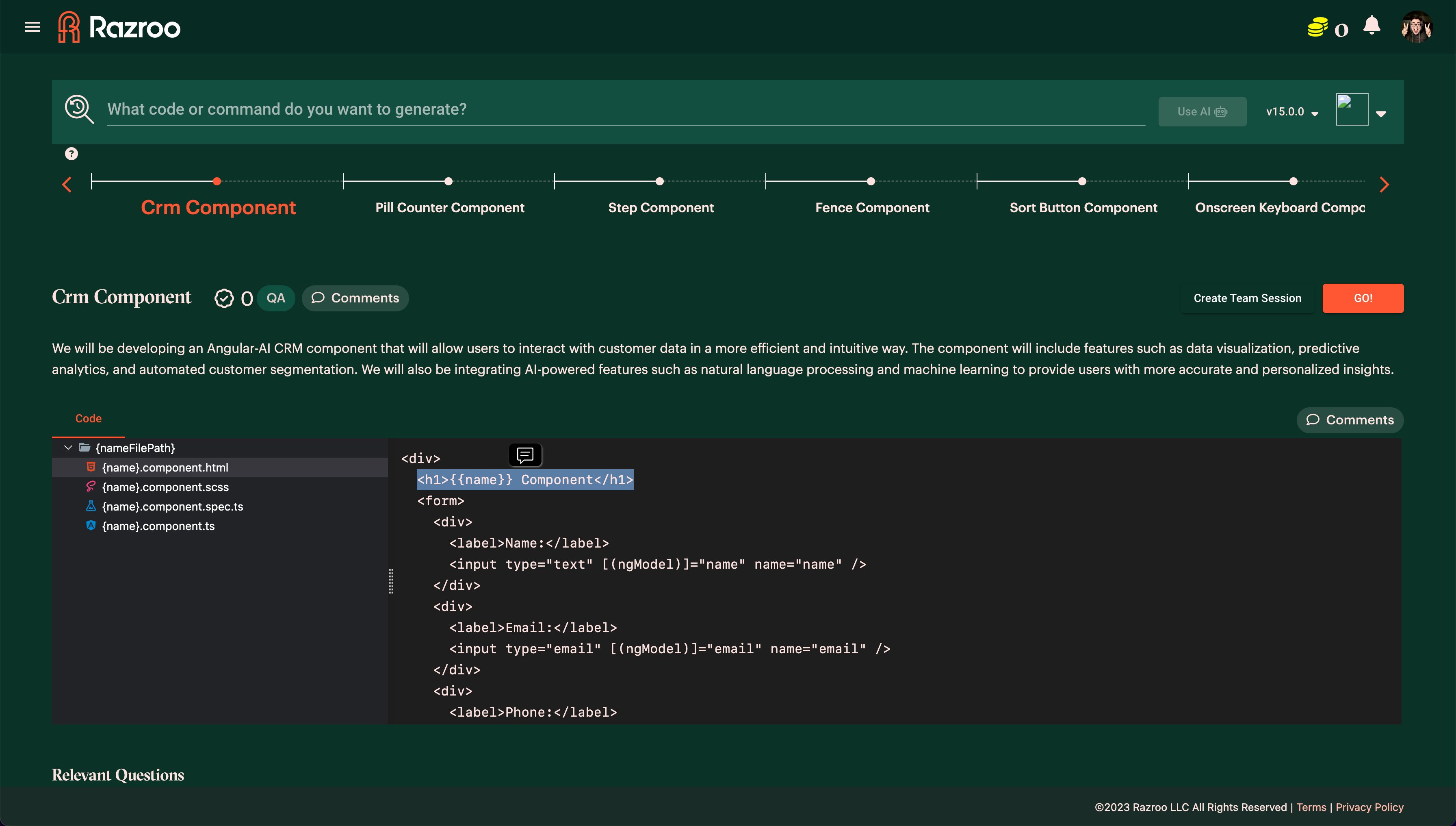1456x826 pixels.
Task: Select the Code tab
Action: coord(89,419)
